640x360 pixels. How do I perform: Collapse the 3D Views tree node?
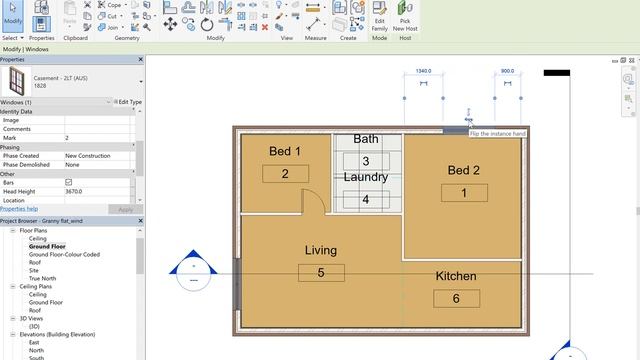coord(13,318)
